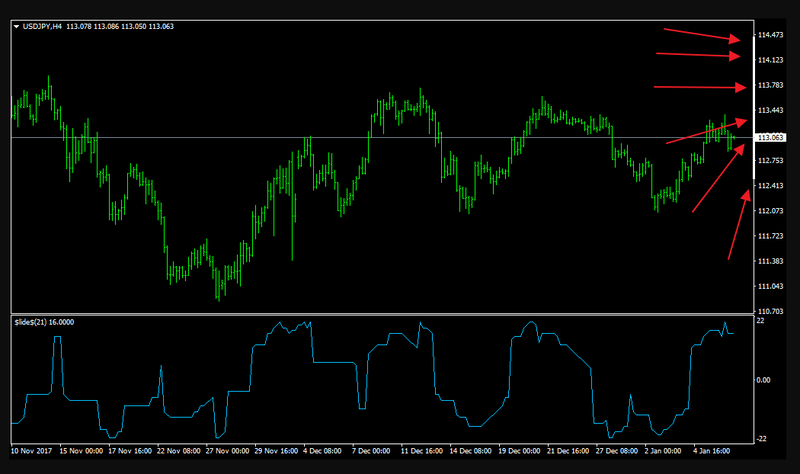Select the 19 Dec 00:00 time label

(519, 451)
